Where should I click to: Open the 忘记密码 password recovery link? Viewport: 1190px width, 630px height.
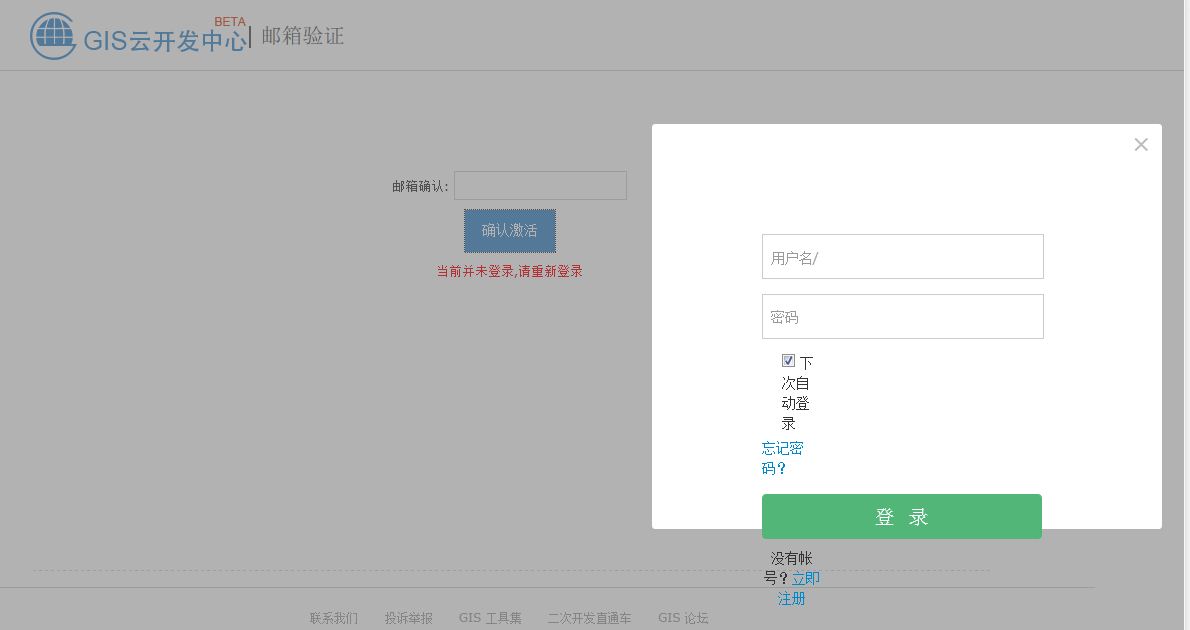pyautogui.click(x=782, y=458)
